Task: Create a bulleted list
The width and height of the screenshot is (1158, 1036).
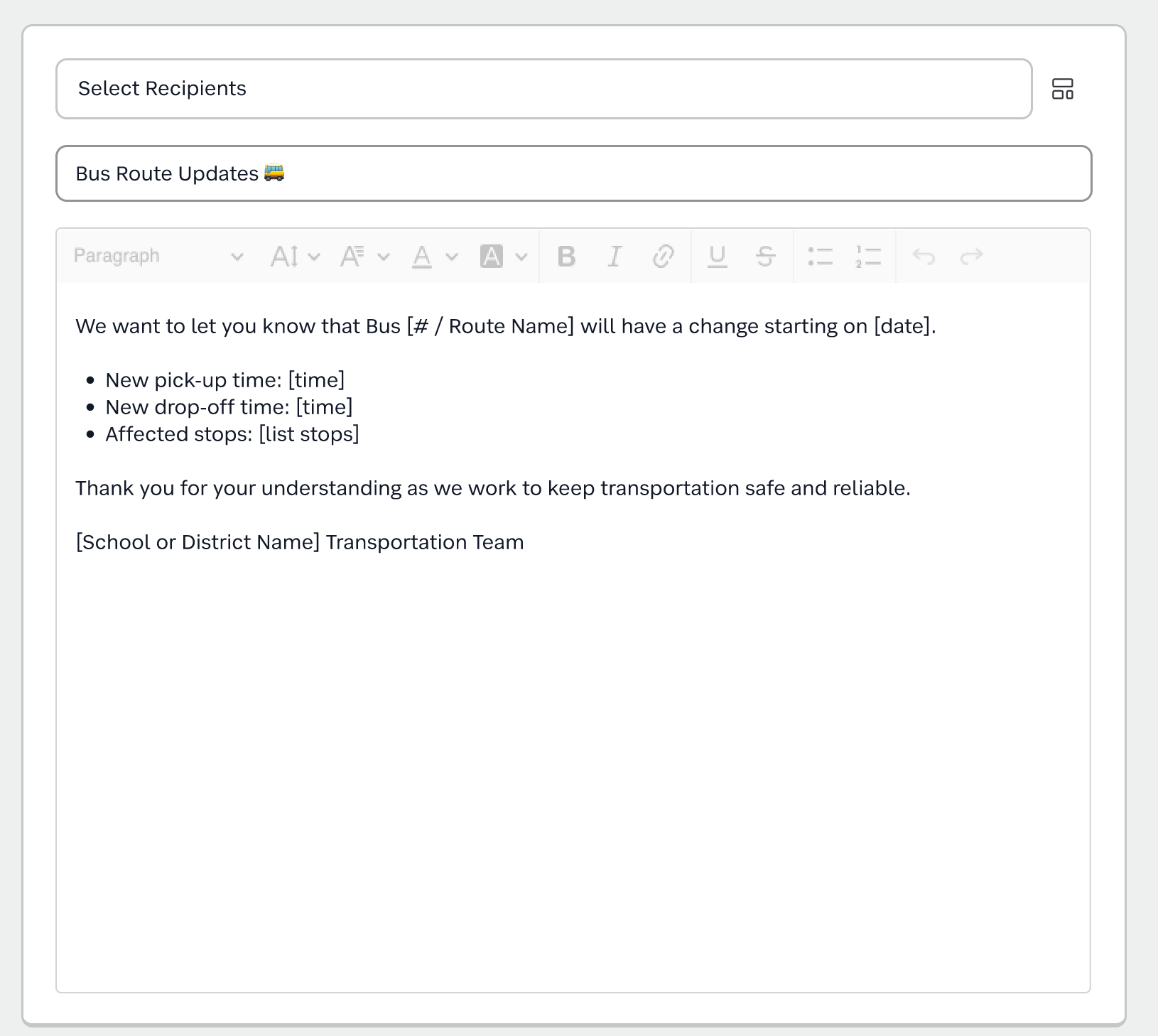Action: coord(820,257)
